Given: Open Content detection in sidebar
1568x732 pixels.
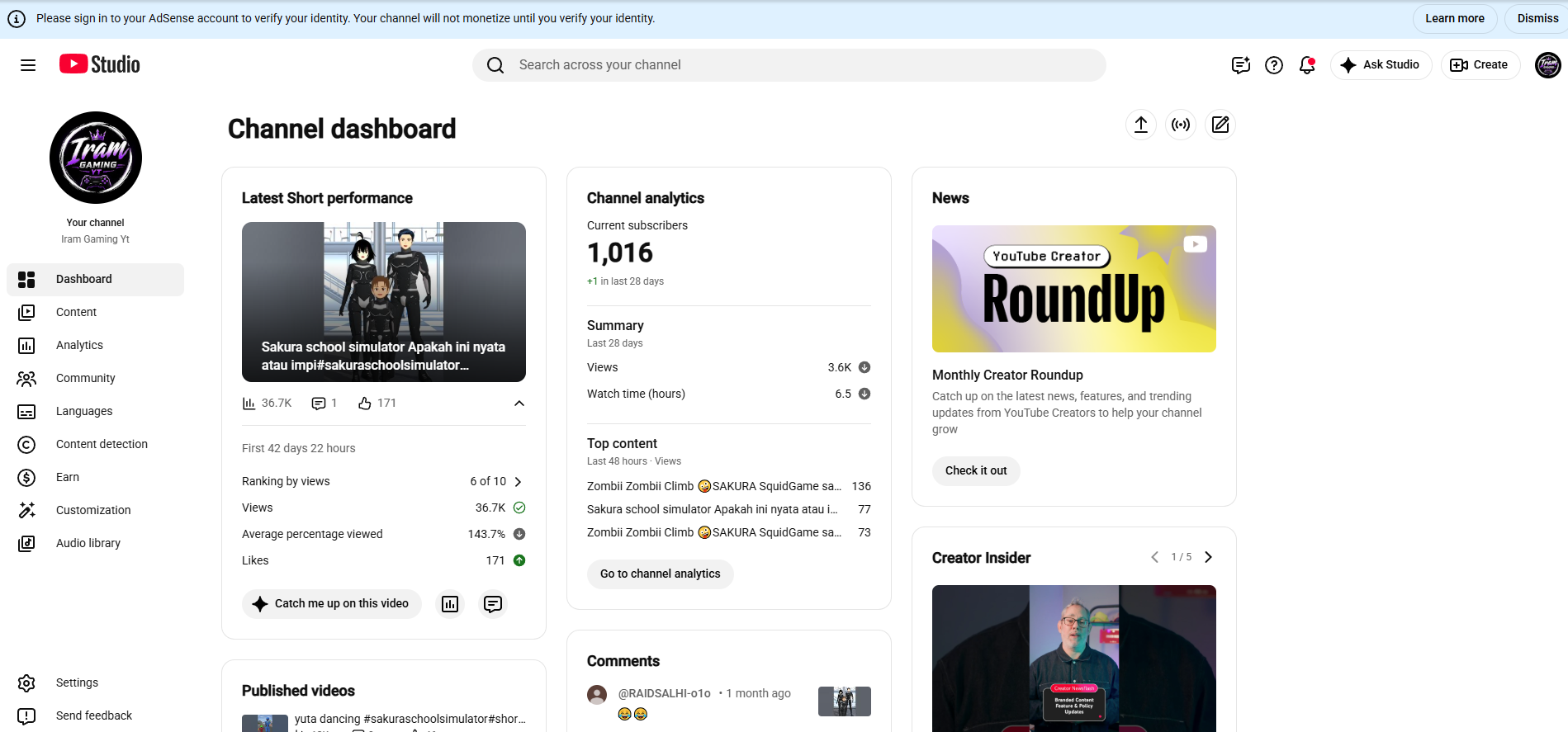Looking at the screenshot, I should tap(95, 445).
